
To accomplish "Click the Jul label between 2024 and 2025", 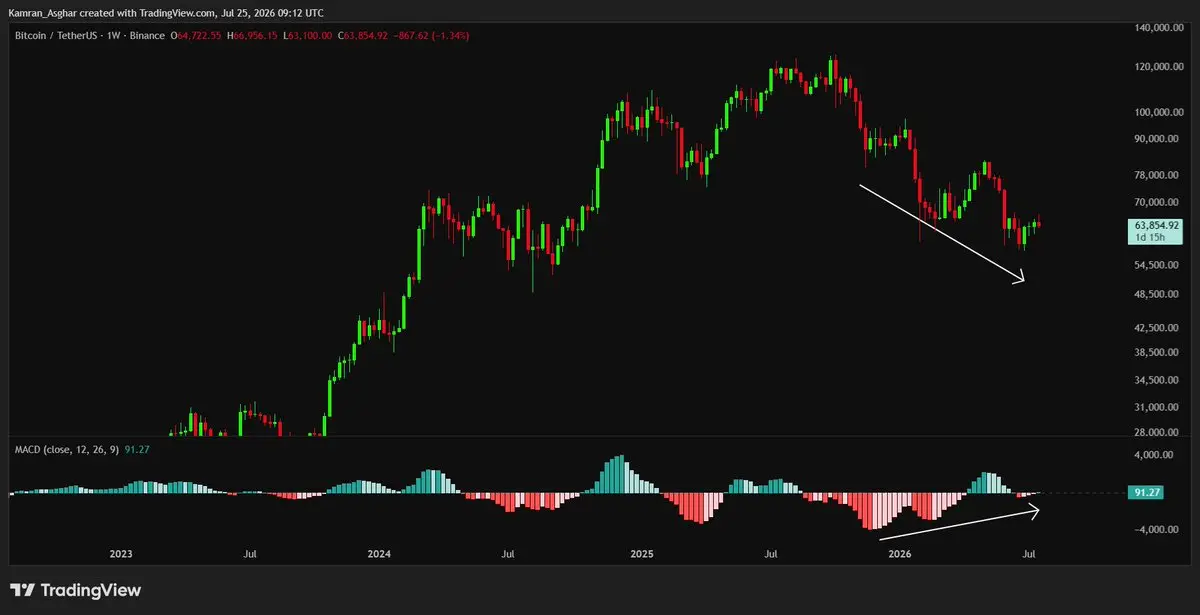I will click(509, 553).
